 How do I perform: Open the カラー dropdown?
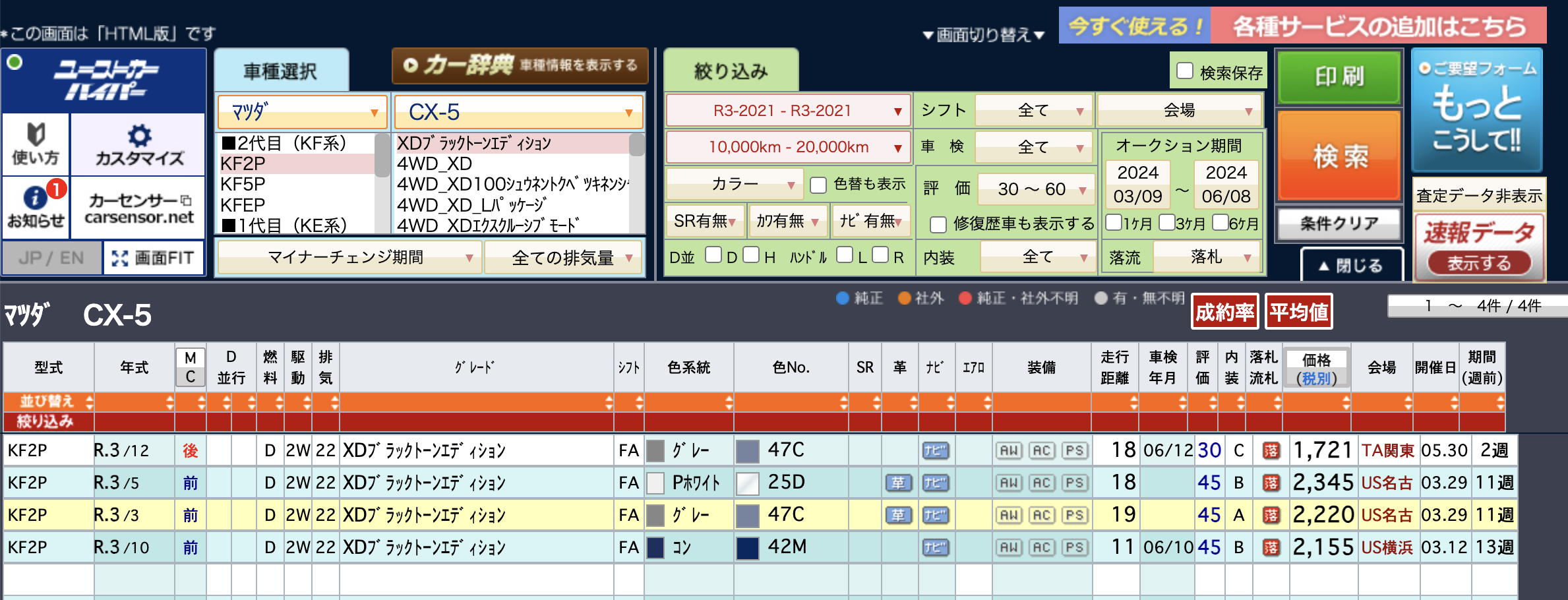tap(735, 184)
